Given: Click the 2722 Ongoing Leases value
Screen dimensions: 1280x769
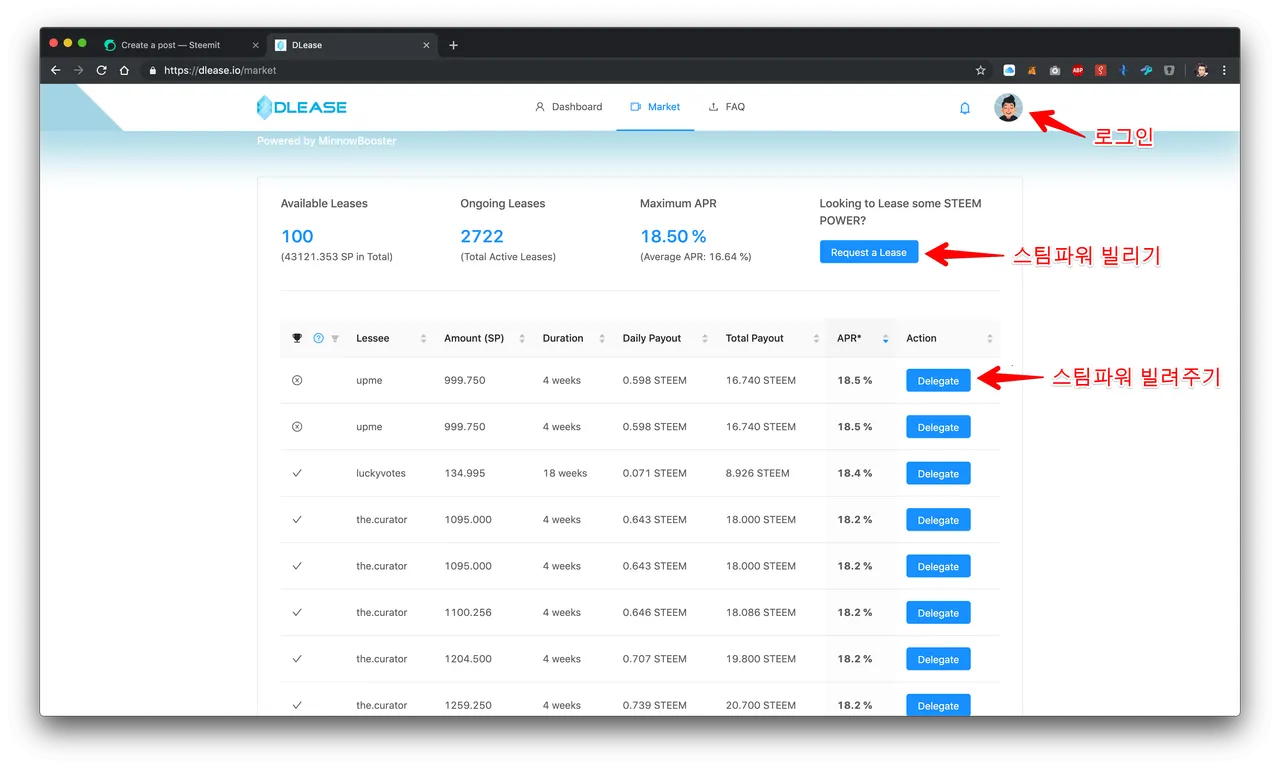Looking at the screenshot, I should pyautogui.click(x=482, y=237).
